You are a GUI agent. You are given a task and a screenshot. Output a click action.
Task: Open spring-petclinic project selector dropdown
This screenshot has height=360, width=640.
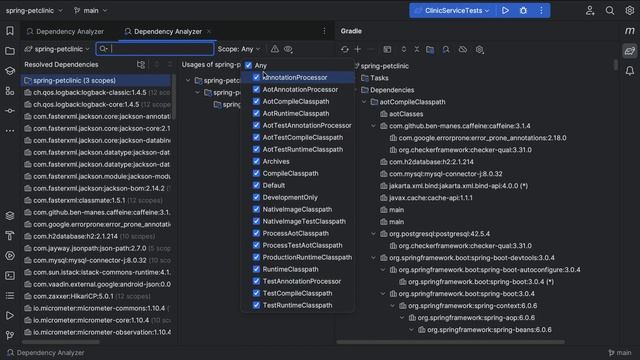click(x=57, y=49)
